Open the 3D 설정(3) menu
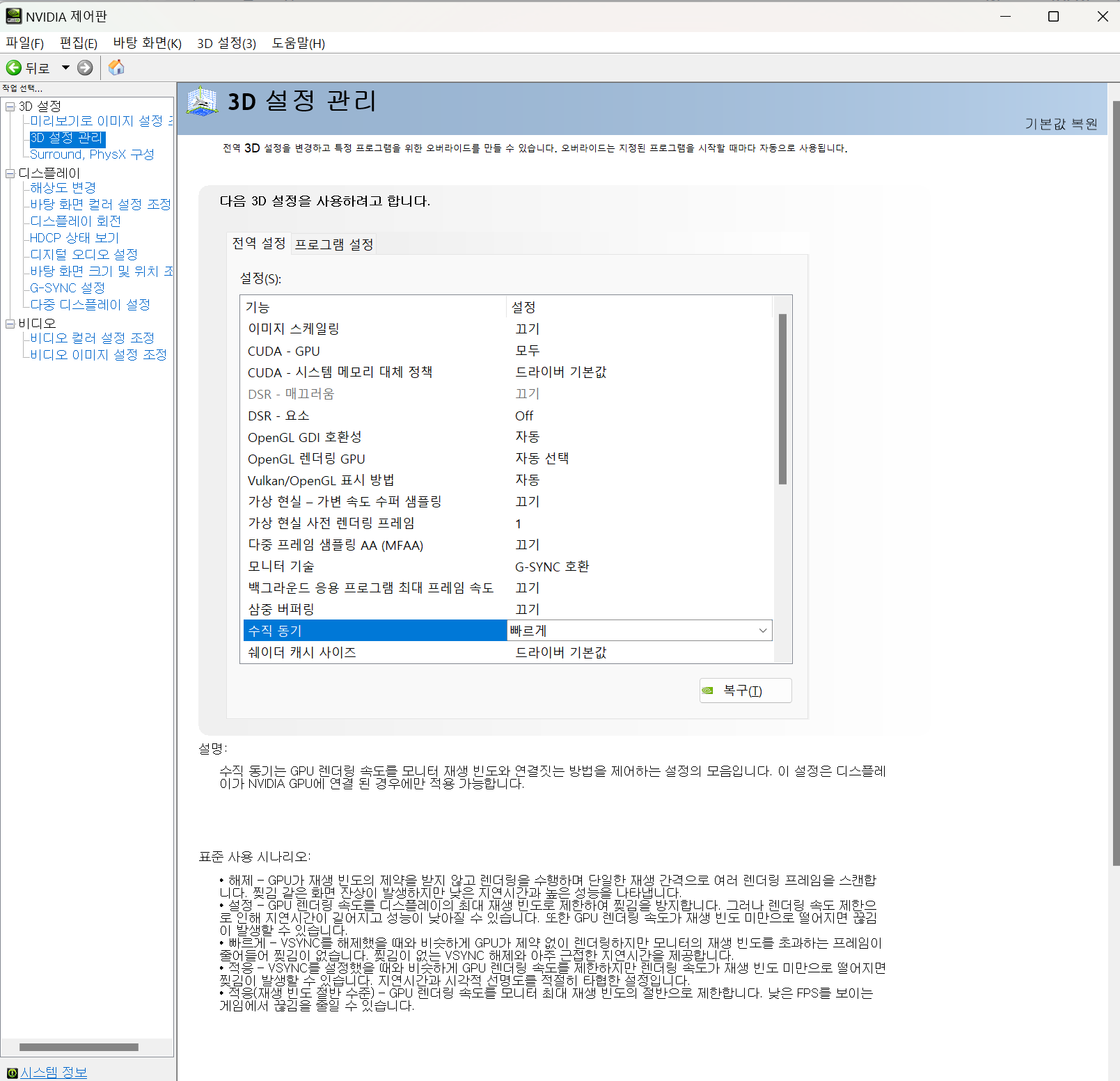The height and width of the screenshot is (1081, 1120). click(x=227, y=43)
